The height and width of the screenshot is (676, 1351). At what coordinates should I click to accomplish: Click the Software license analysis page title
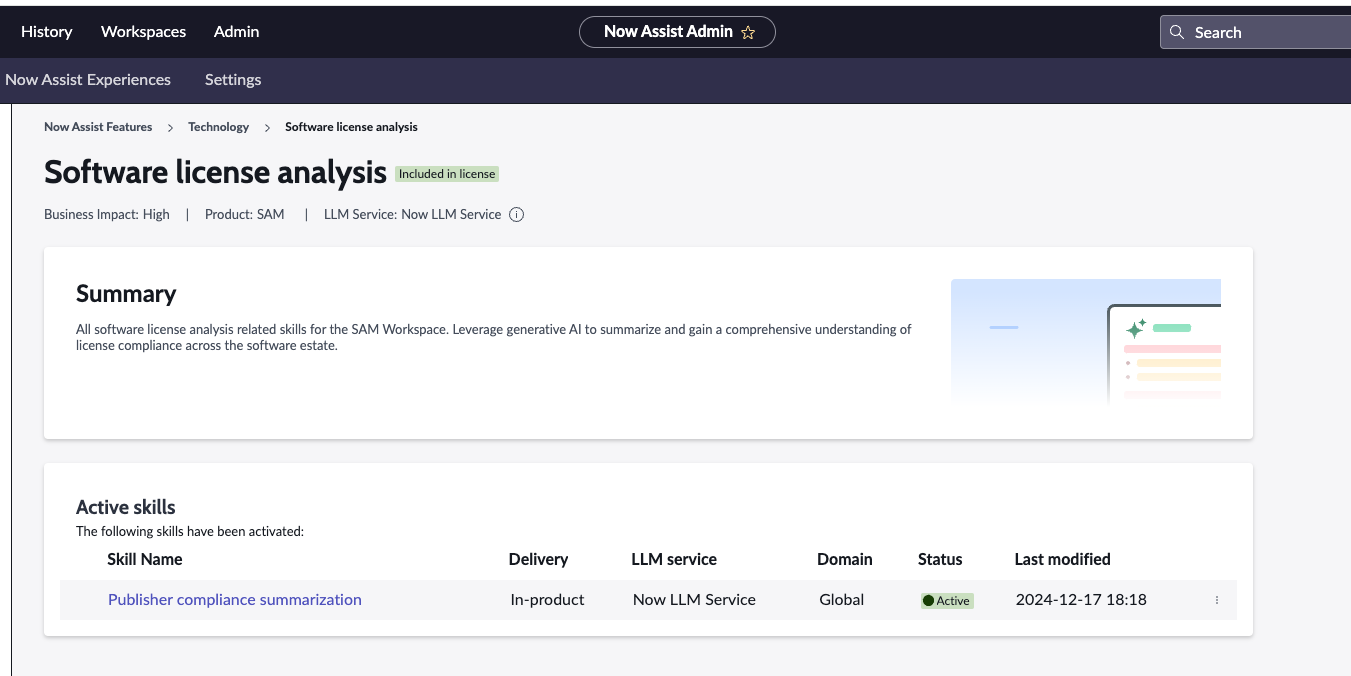215,172
